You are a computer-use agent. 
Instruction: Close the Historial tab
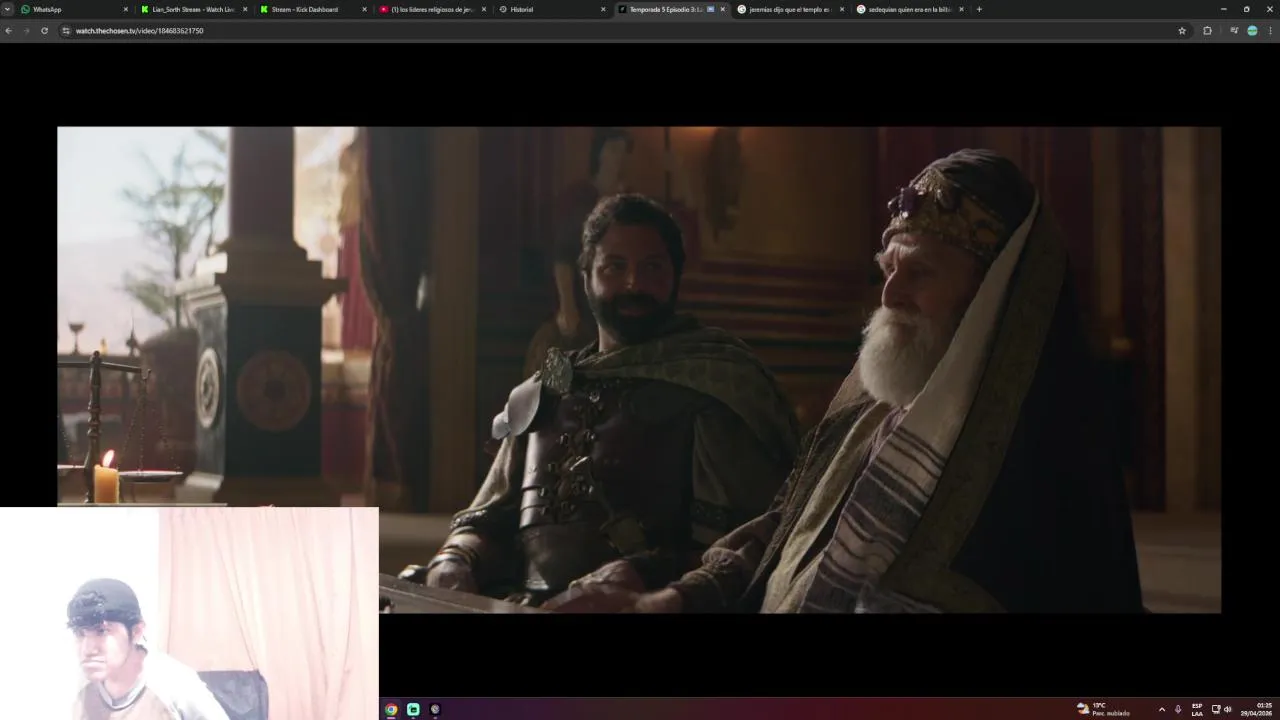point(603,9)
